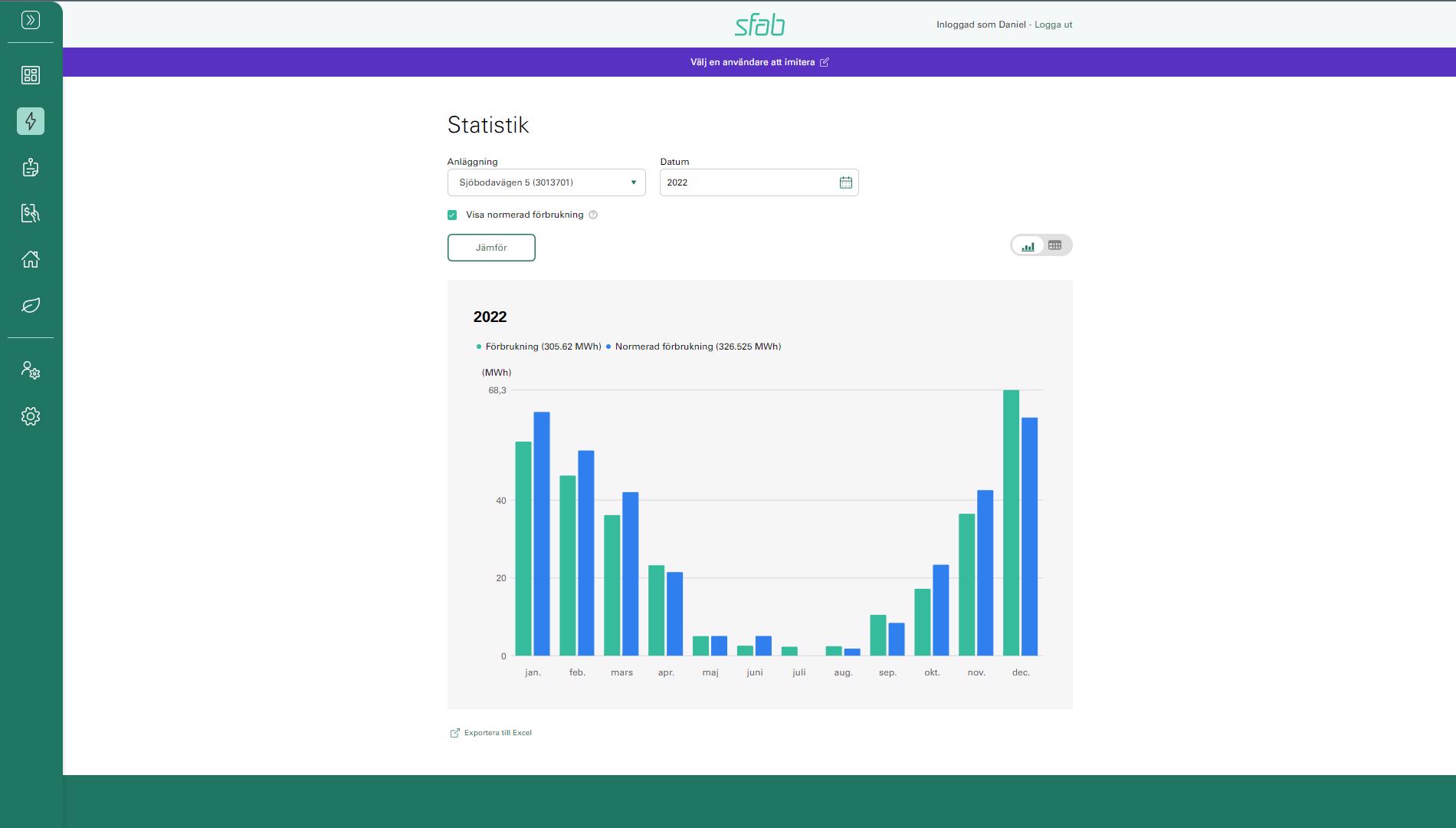Click the edit icon beside imitera text
Image resolution: width=1456 pixels, height=828 pixels.
825,62
